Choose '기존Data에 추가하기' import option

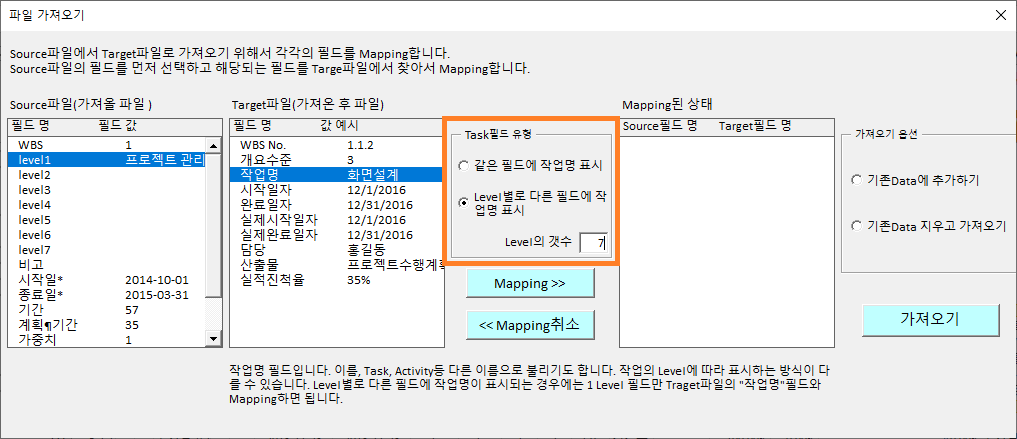[856, 180]
